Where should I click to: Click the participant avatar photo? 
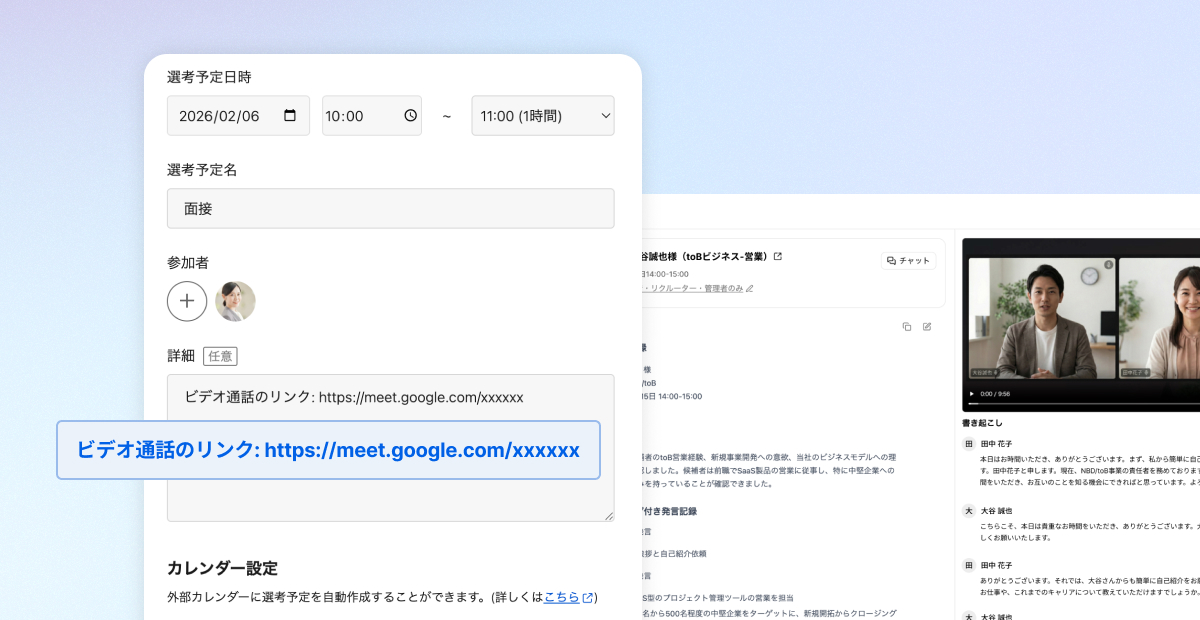[x=235, y=301]
